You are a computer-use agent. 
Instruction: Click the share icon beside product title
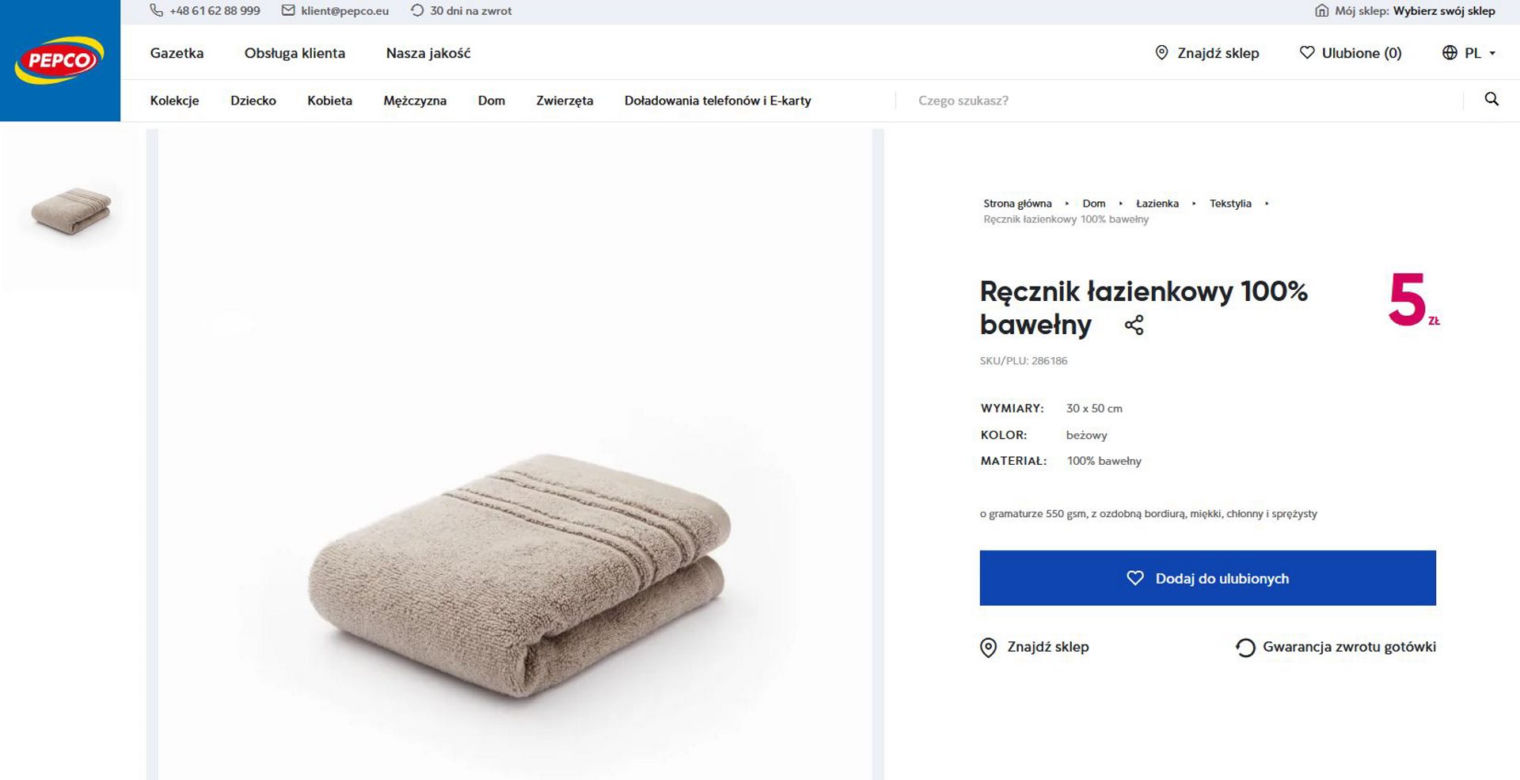coord(1134,325)
